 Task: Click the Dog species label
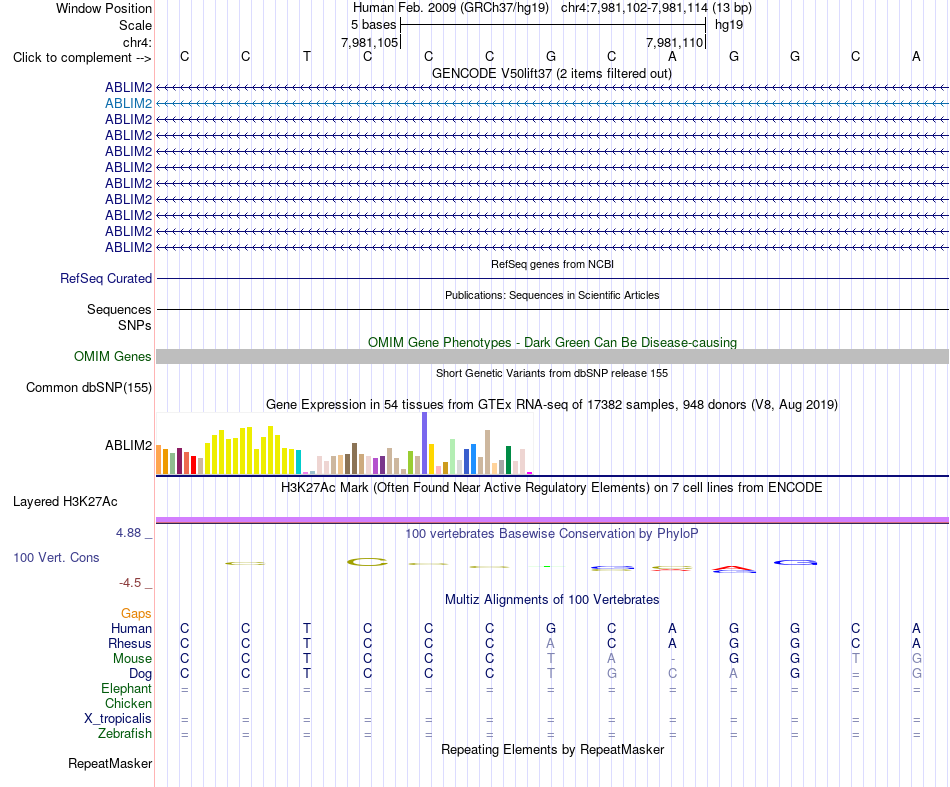pos(140,674)
